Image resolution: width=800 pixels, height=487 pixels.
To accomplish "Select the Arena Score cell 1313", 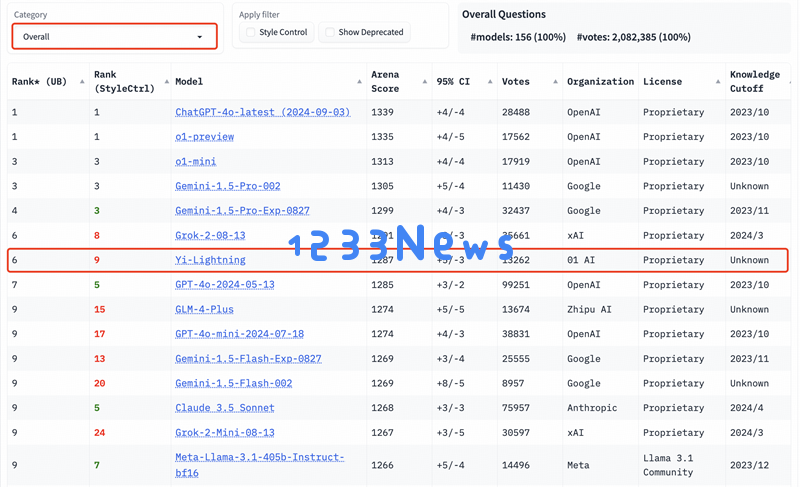I will 382,162.
